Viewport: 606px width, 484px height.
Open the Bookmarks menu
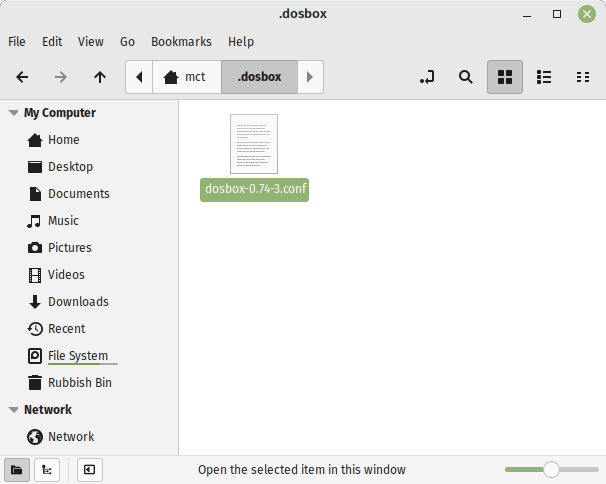(181, 41)
